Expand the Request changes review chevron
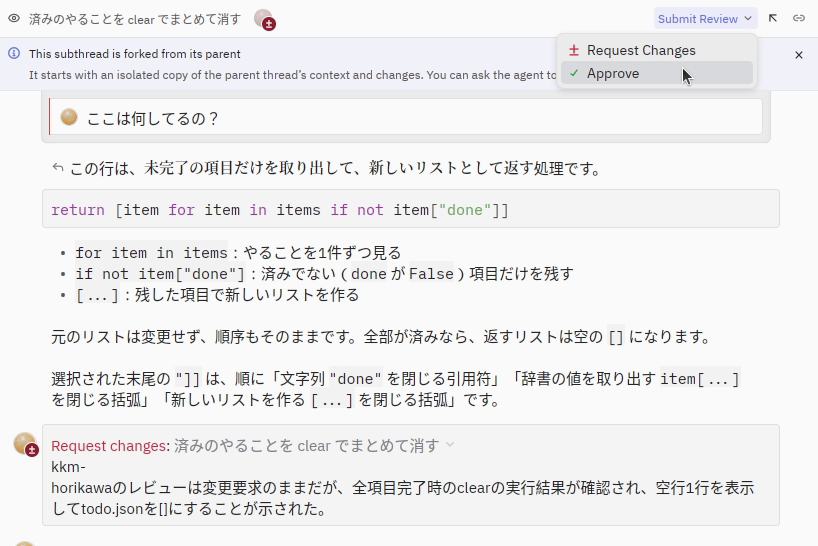This screenshot has width=818, height=546. 450,445
